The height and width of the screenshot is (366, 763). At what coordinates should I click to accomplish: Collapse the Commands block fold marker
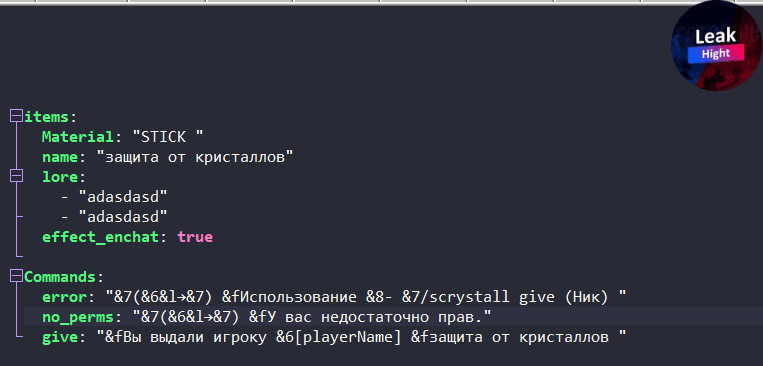(x=17, y=276)
